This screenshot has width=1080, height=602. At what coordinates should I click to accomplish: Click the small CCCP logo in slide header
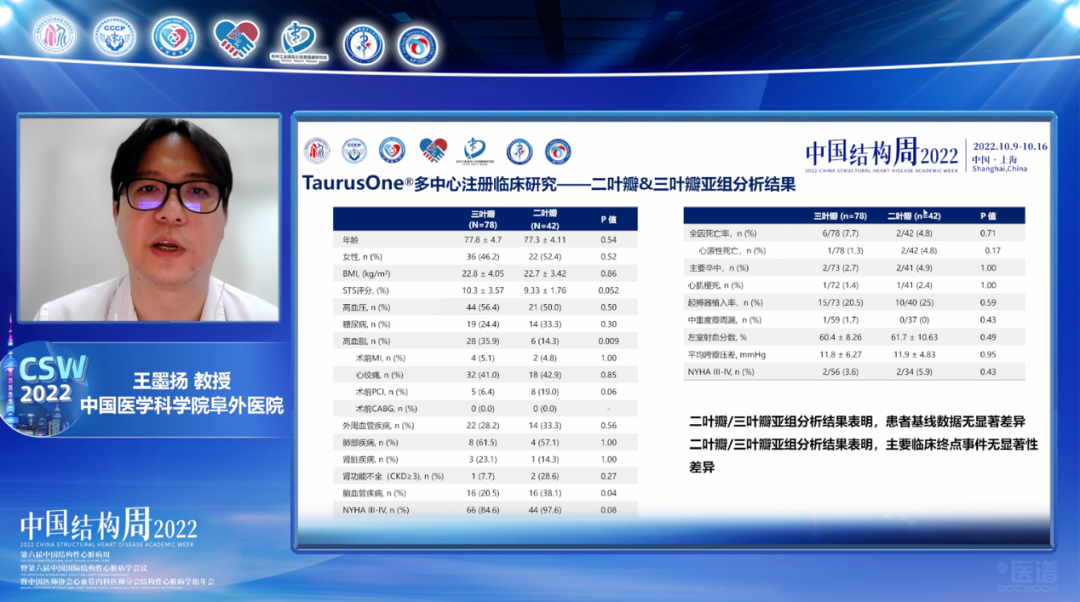coord(354,151)
